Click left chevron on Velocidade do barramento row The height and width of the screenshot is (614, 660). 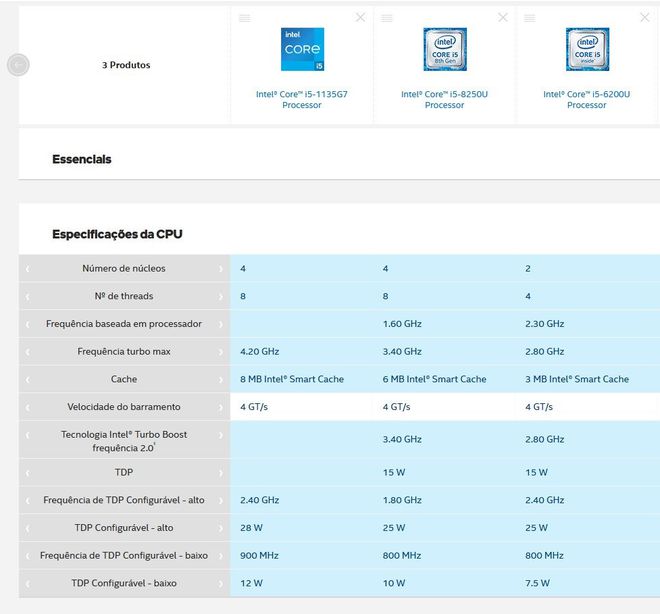tap(27, 407)
